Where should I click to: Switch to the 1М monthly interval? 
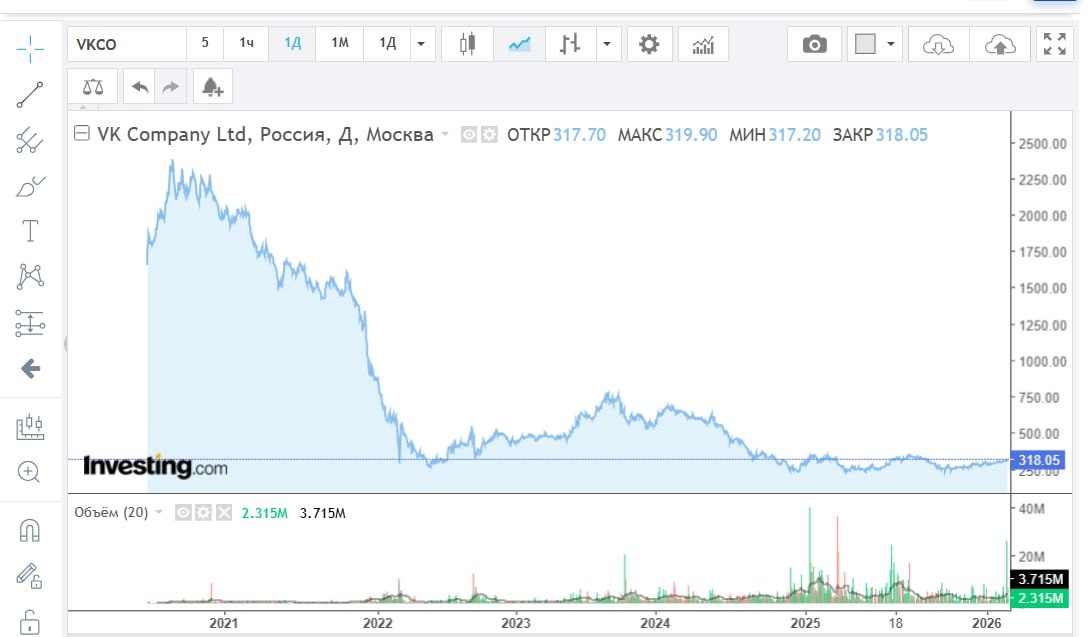point(340,43)
